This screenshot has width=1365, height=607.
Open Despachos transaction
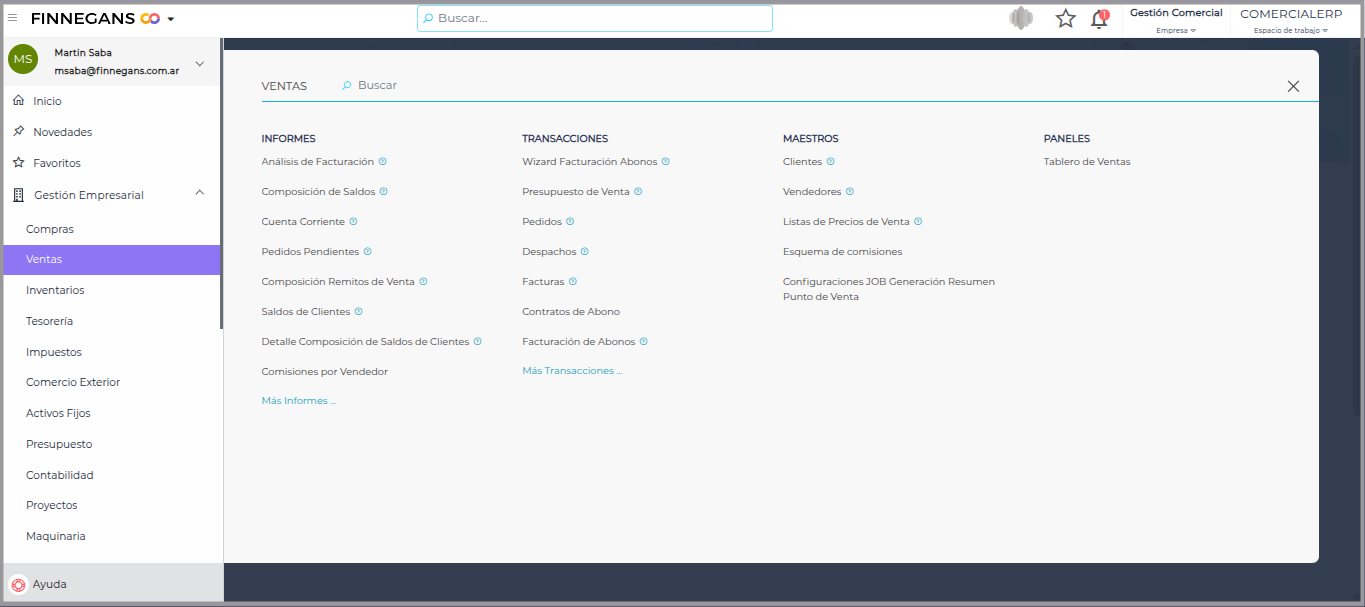[x=549, y=251]
